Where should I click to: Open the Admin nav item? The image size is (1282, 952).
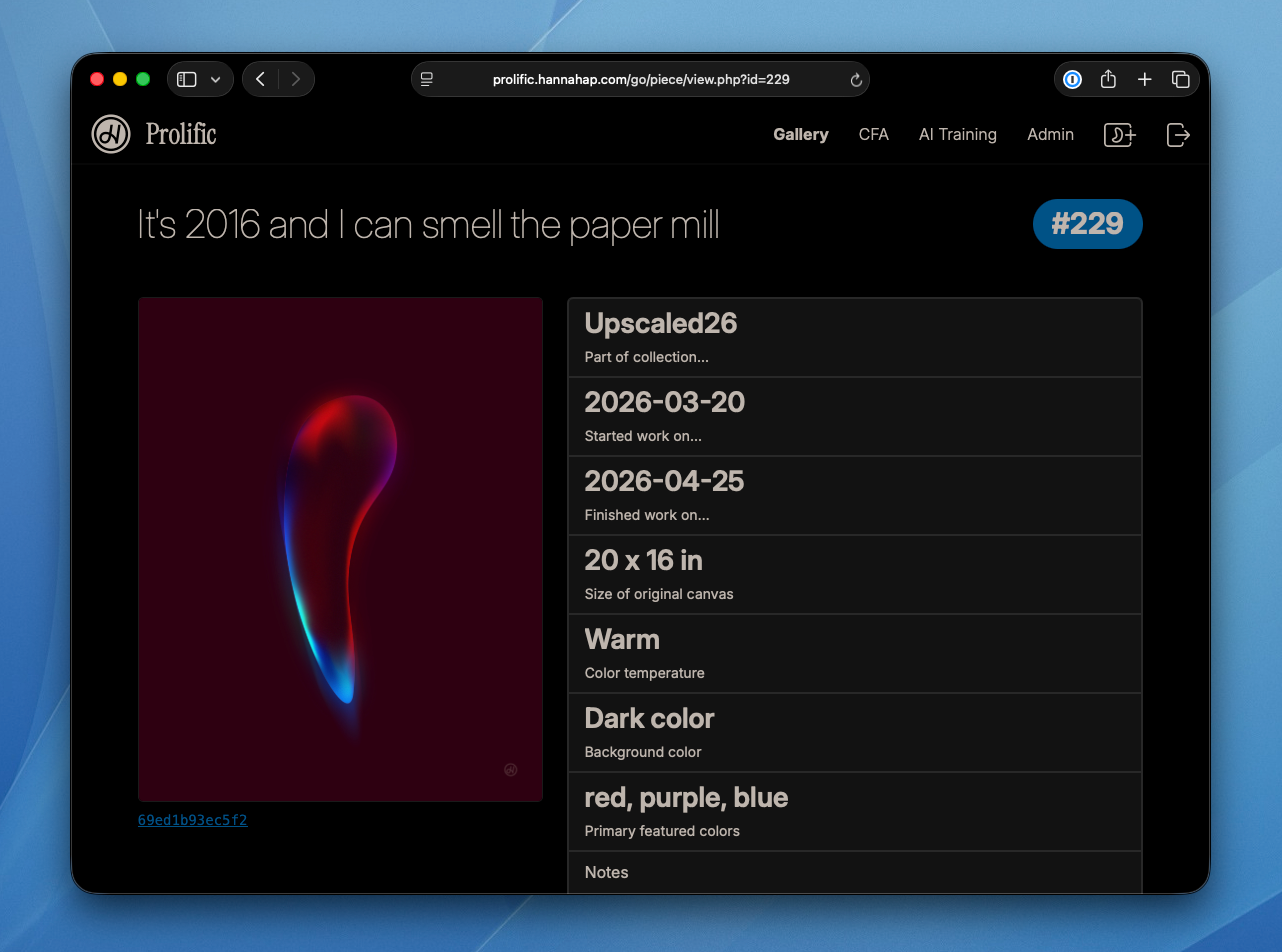point(1050,134)
